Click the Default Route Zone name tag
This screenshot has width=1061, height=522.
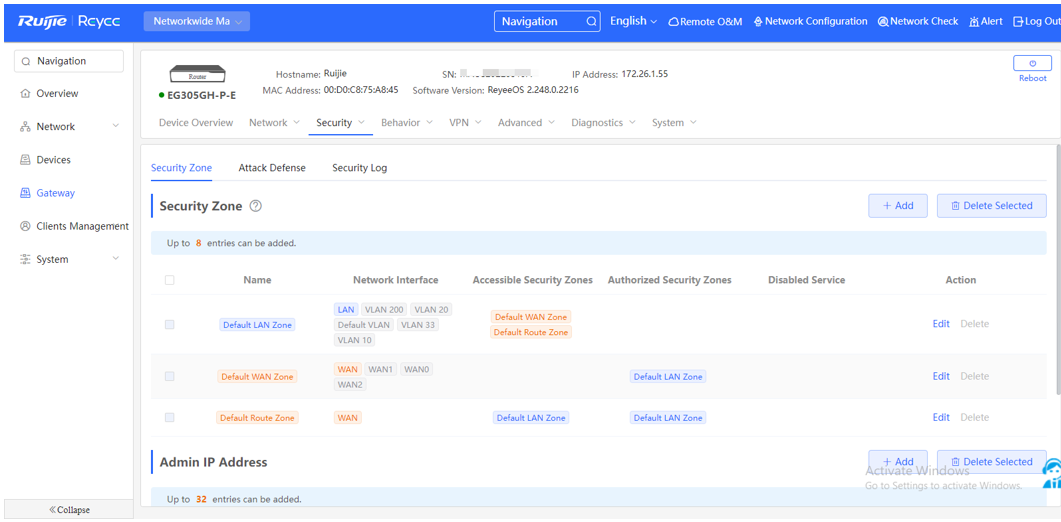(257, 418)
